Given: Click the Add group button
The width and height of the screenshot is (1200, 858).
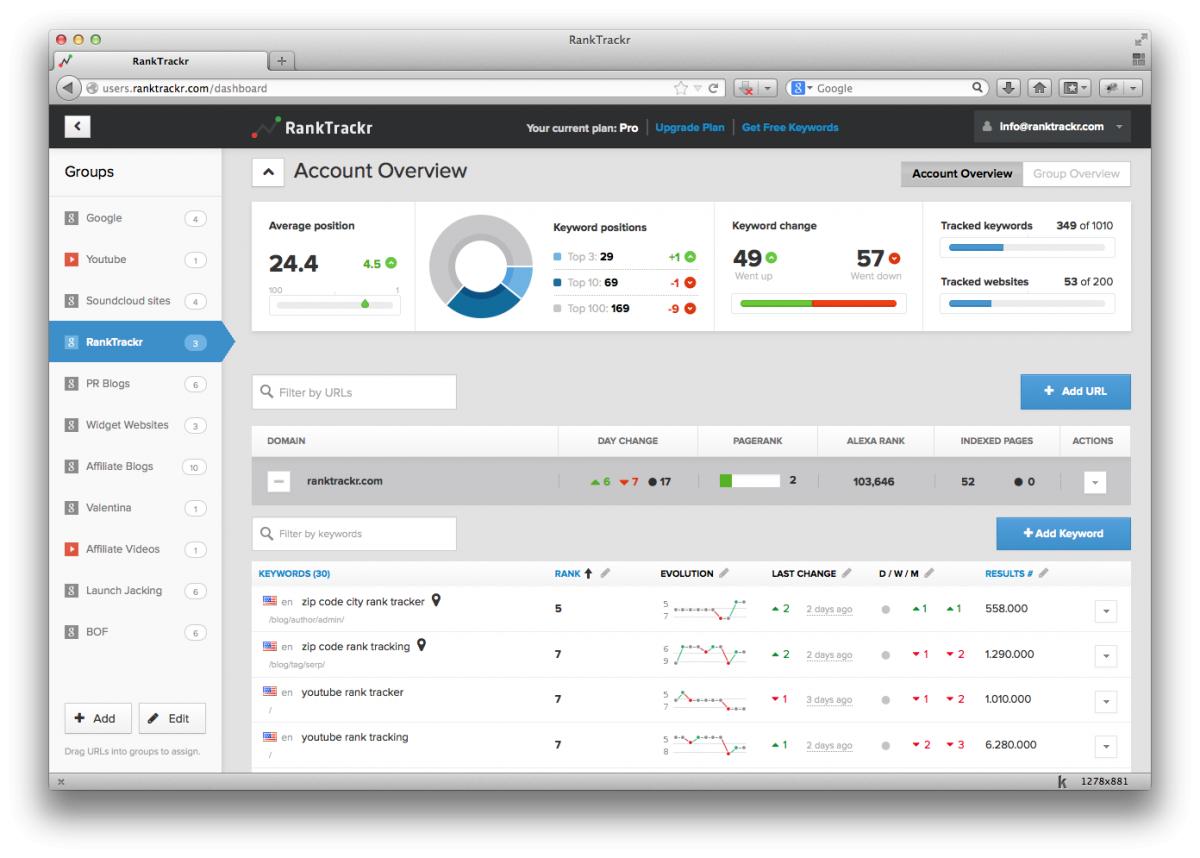Looking at the screenshot, I should pos(96,718).
